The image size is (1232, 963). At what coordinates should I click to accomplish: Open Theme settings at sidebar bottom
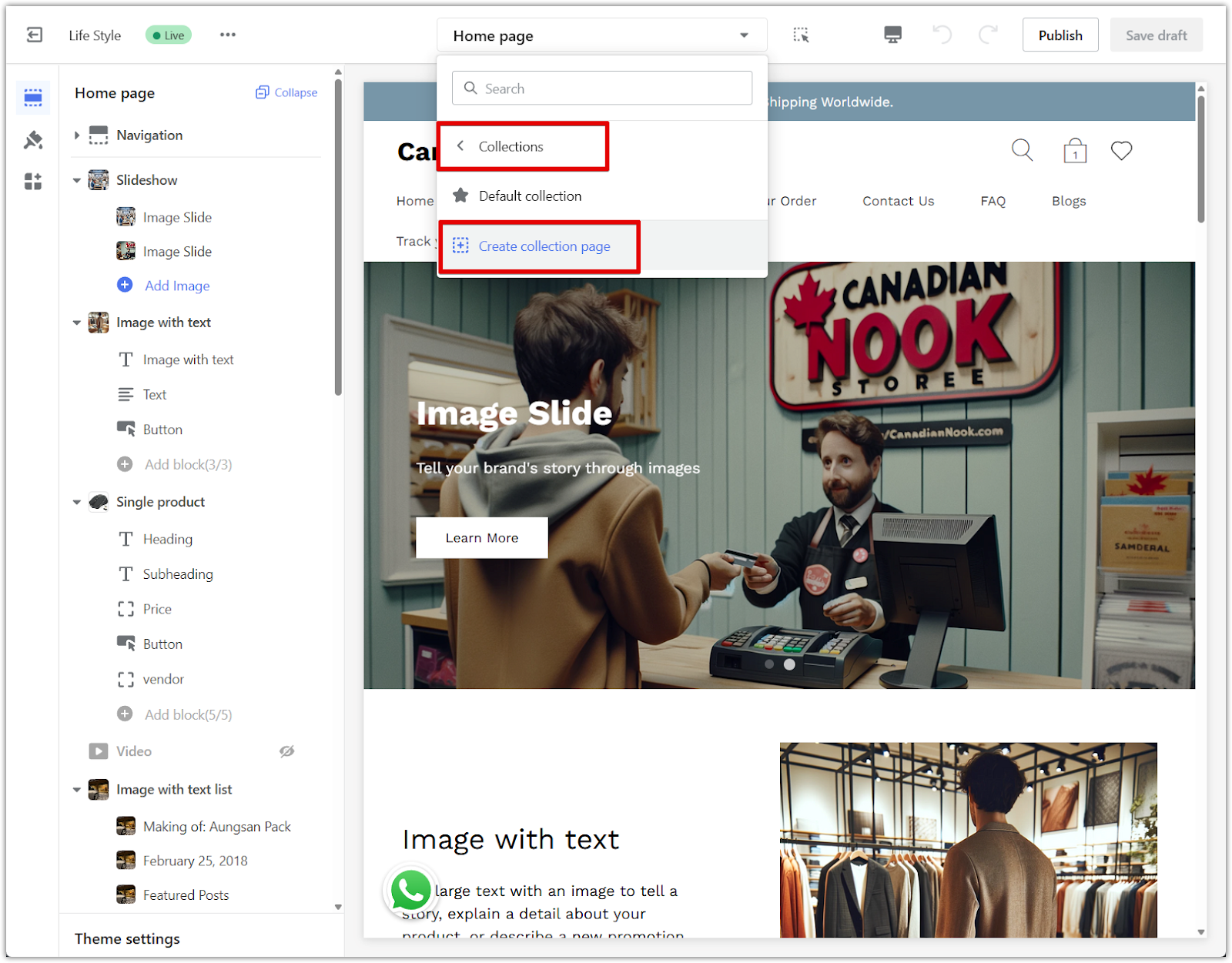coord(127,938)
